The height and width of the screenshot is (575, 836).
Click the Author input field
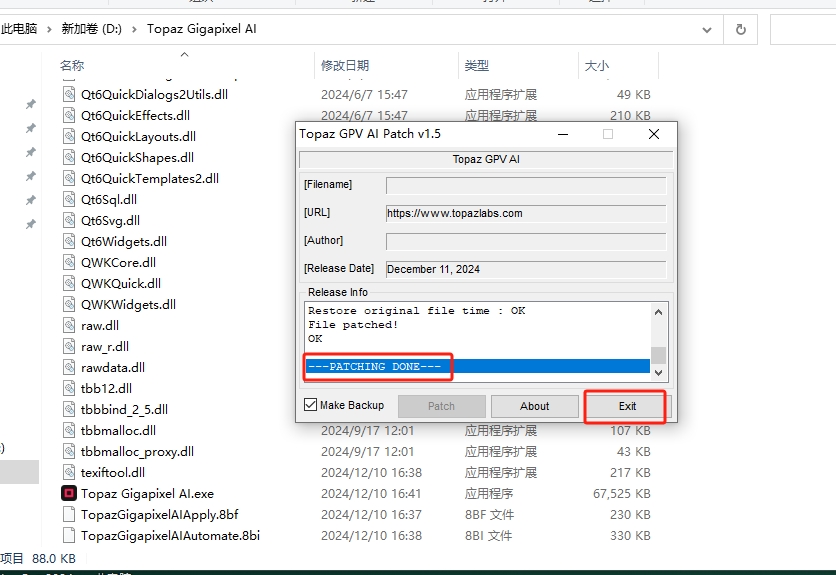coord(526,241)
